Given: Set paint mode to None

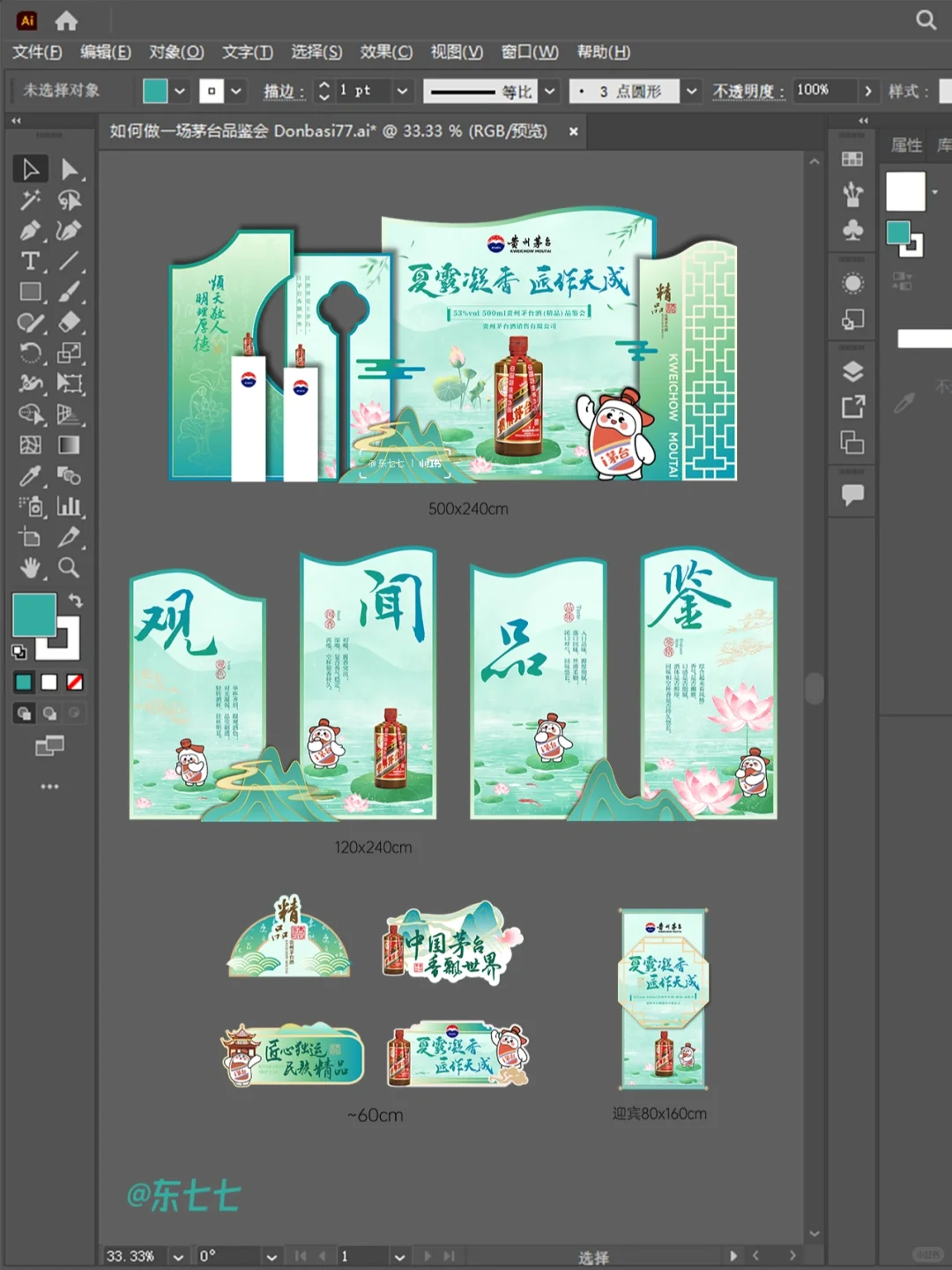Looking at the screenshot, I should click(75, 682).
